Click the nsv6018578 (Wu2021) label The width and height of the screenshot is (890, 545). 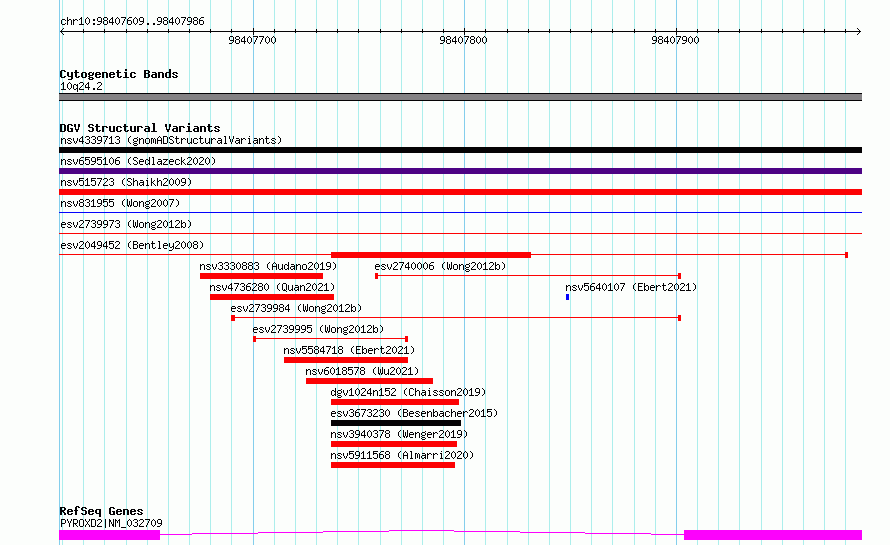click(x=362, y=371)
